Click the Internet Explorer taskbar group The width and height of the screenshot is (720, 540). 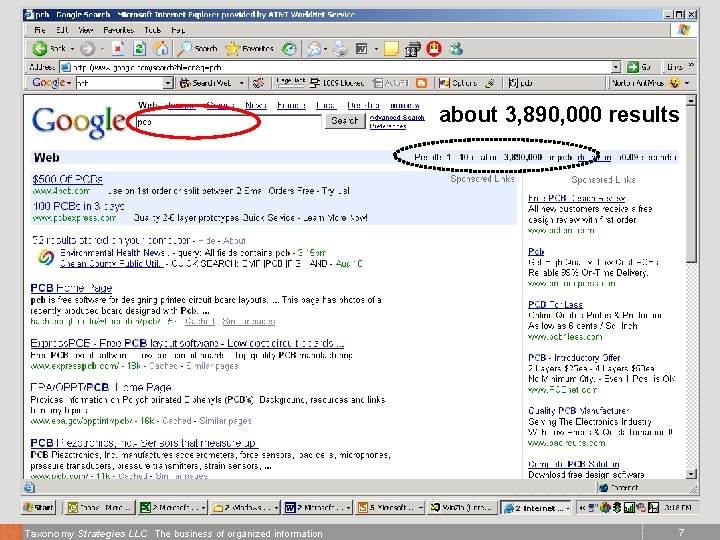tap(536, 507)
